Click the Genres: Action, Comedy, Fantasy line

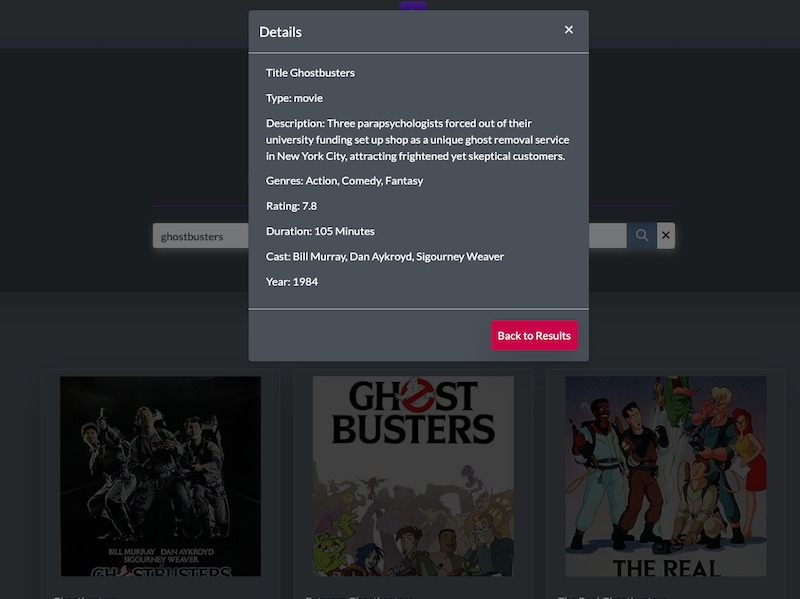pyautogui.click(x=344, y=181)
